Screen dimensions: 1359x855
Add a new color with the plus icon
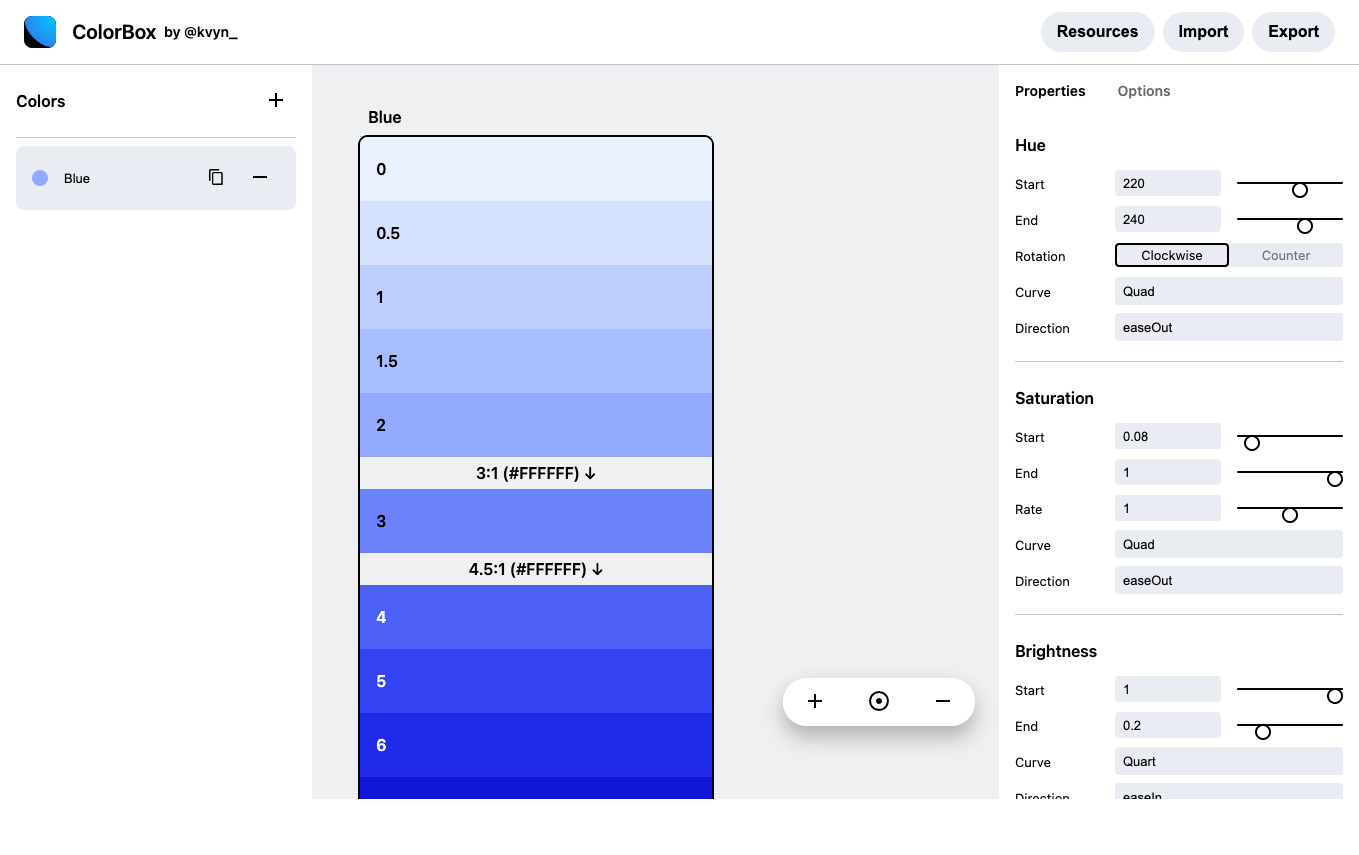[x=276, y=100]
